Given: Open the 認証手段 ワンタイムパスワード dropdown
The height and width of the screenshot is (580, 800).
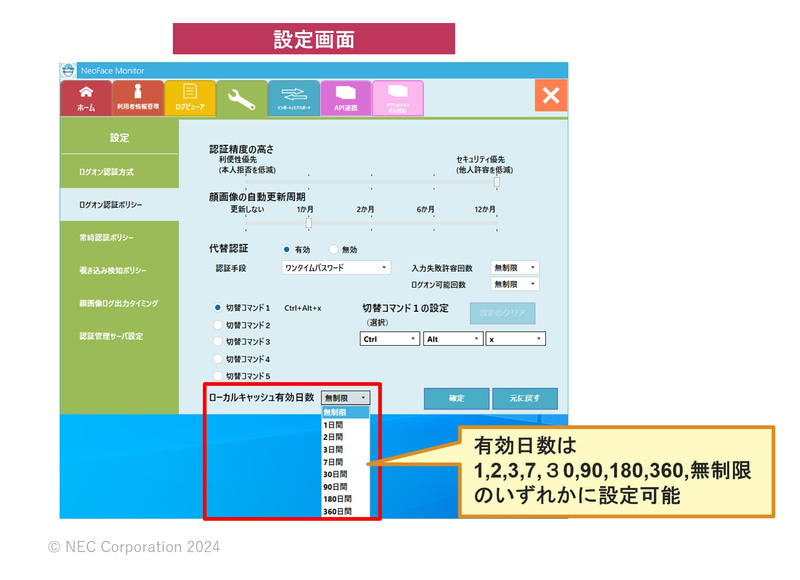Looking at the screenshot, I should (336, 267).
